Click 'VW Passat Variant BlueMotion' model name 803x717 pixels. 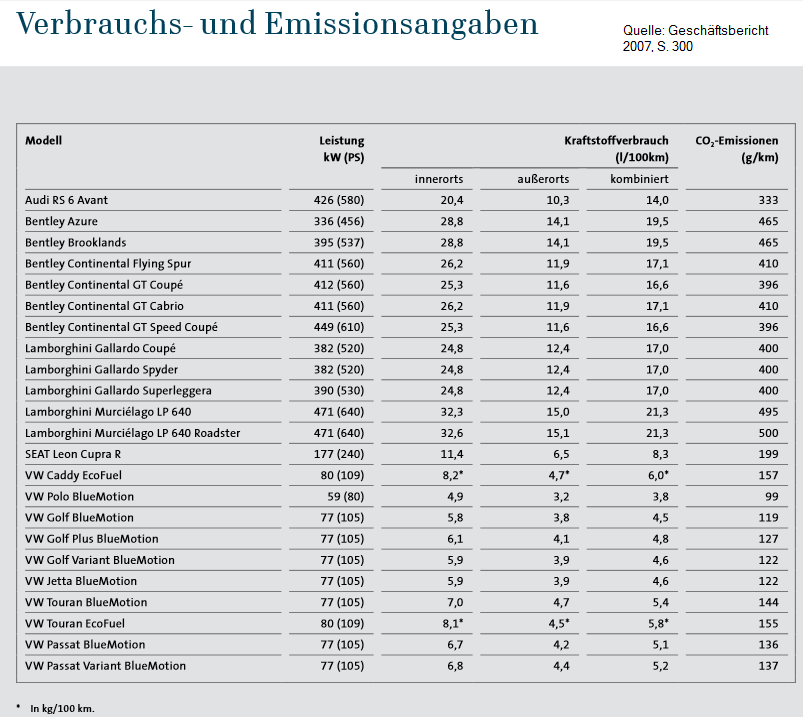(x=105, y=666)
